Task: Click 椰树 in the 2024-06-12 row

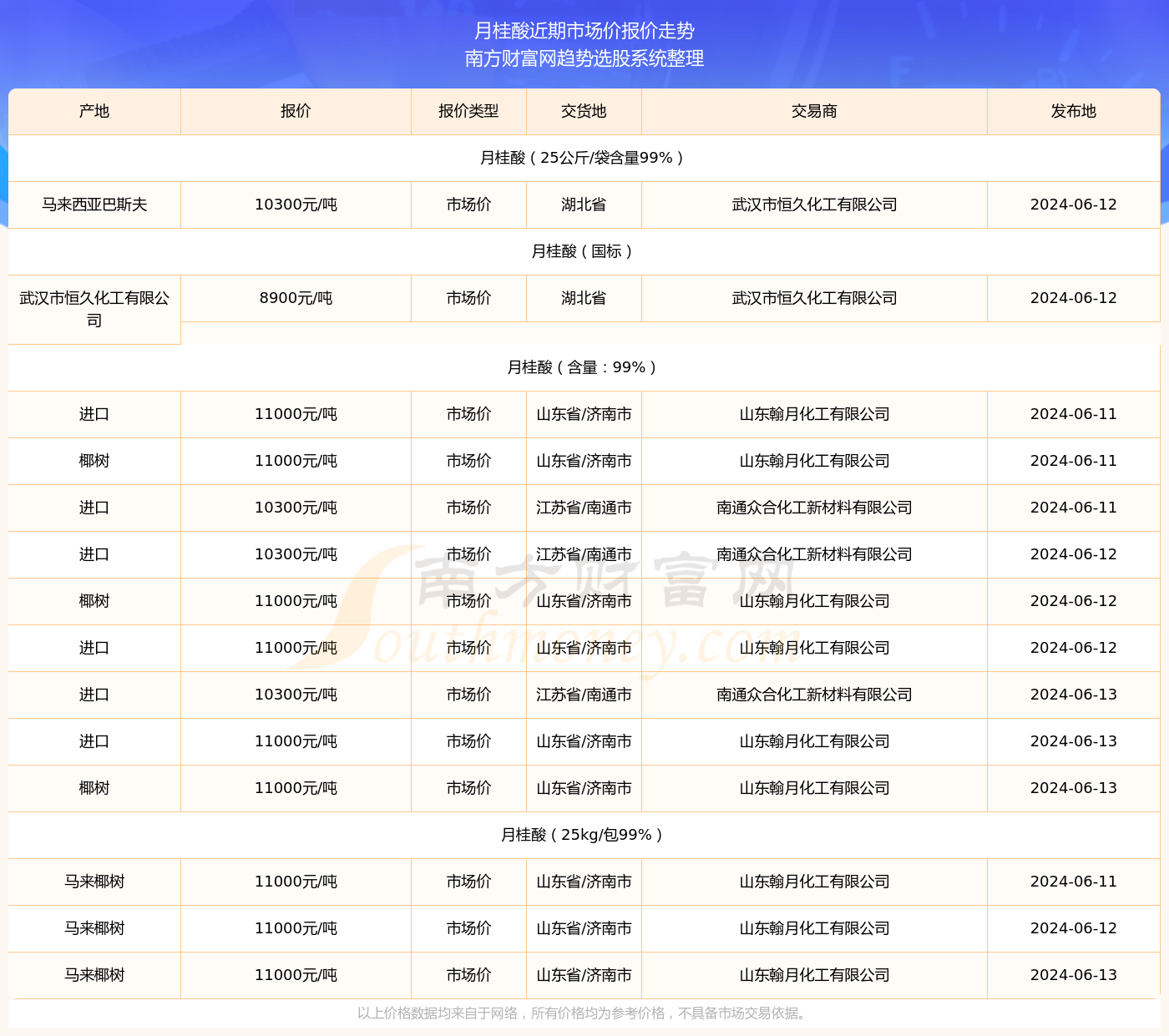Action: (x=94, y=601)
